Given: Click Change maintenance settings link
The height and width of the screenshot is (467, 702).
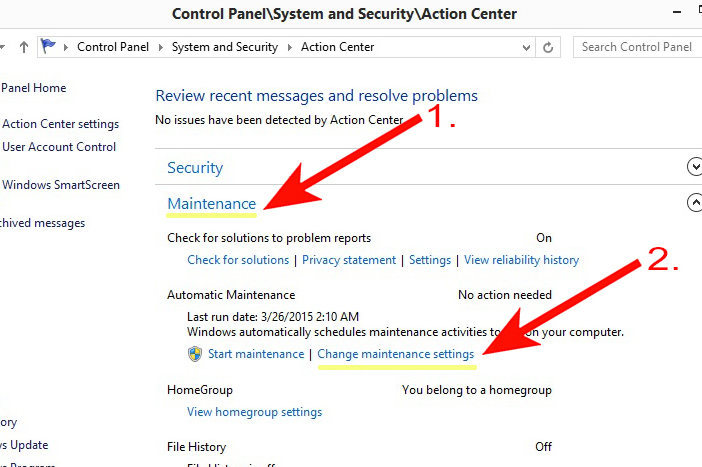Looking at the screenshot, I should tap(395, 354).
